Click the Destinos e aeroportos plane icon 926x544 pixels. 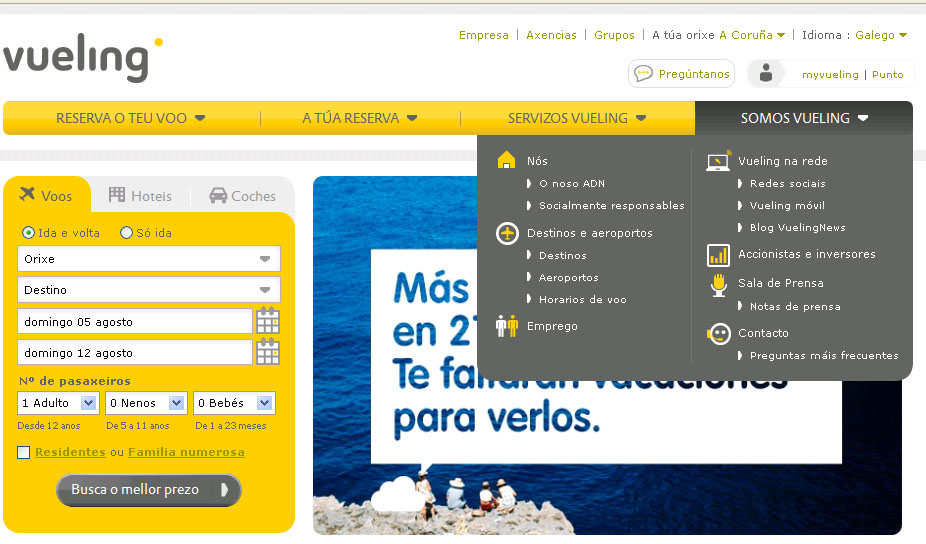click(507, 233)
